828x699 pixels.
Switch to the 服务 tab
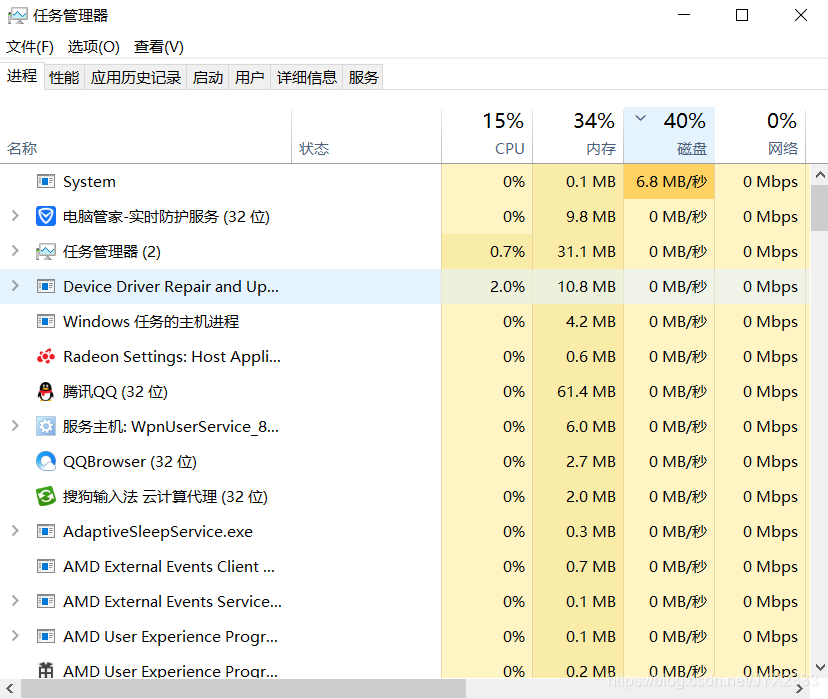pyautogui.click(x=363, y=78)
